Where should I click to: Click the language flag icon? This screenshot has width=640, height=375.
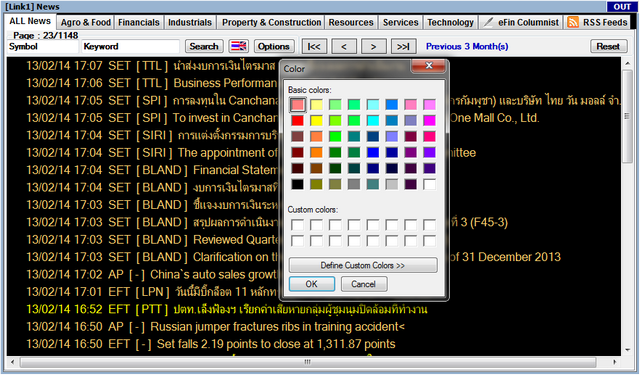239,47
